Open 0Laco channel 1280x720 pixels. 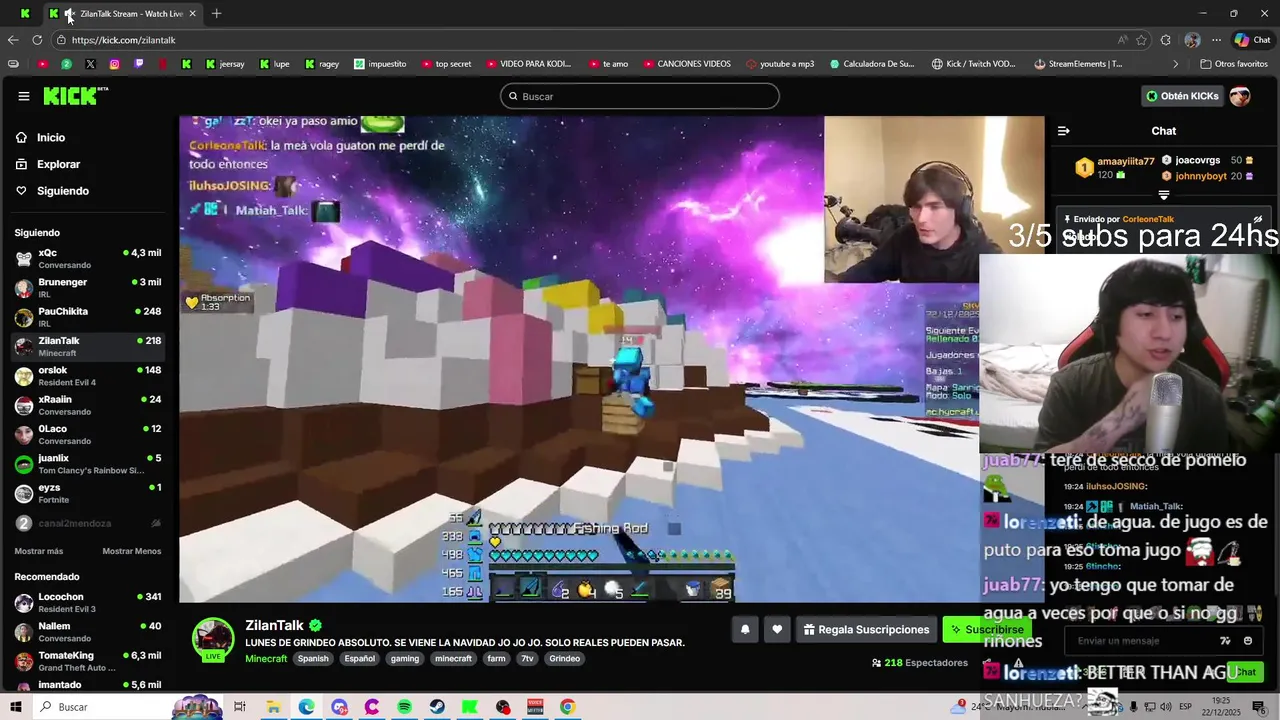(x=88, y=434)
